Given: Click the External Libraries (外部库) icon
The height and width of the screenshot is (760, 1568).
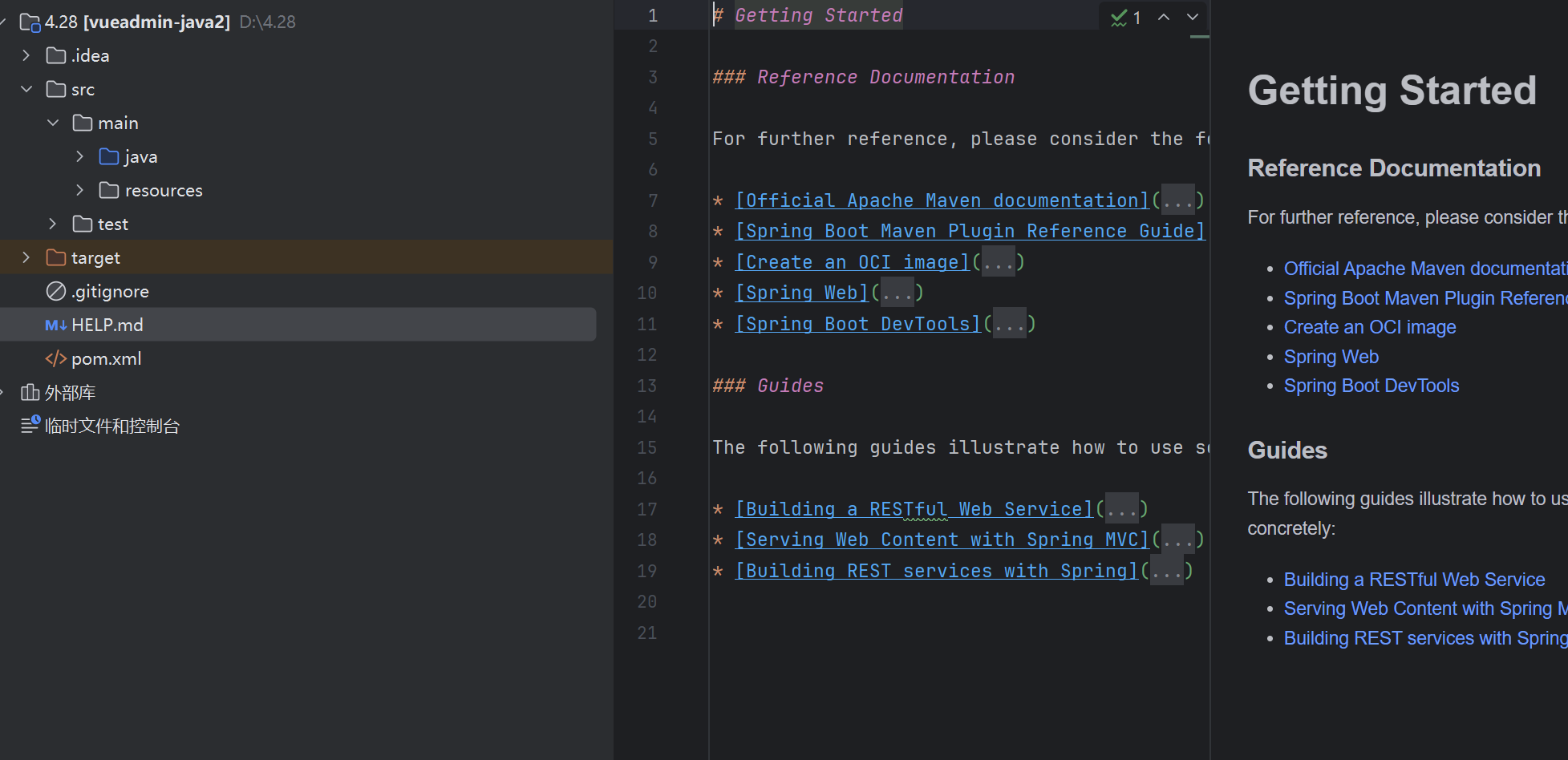Looking at the screenshot, I should [x=30, y=393].
